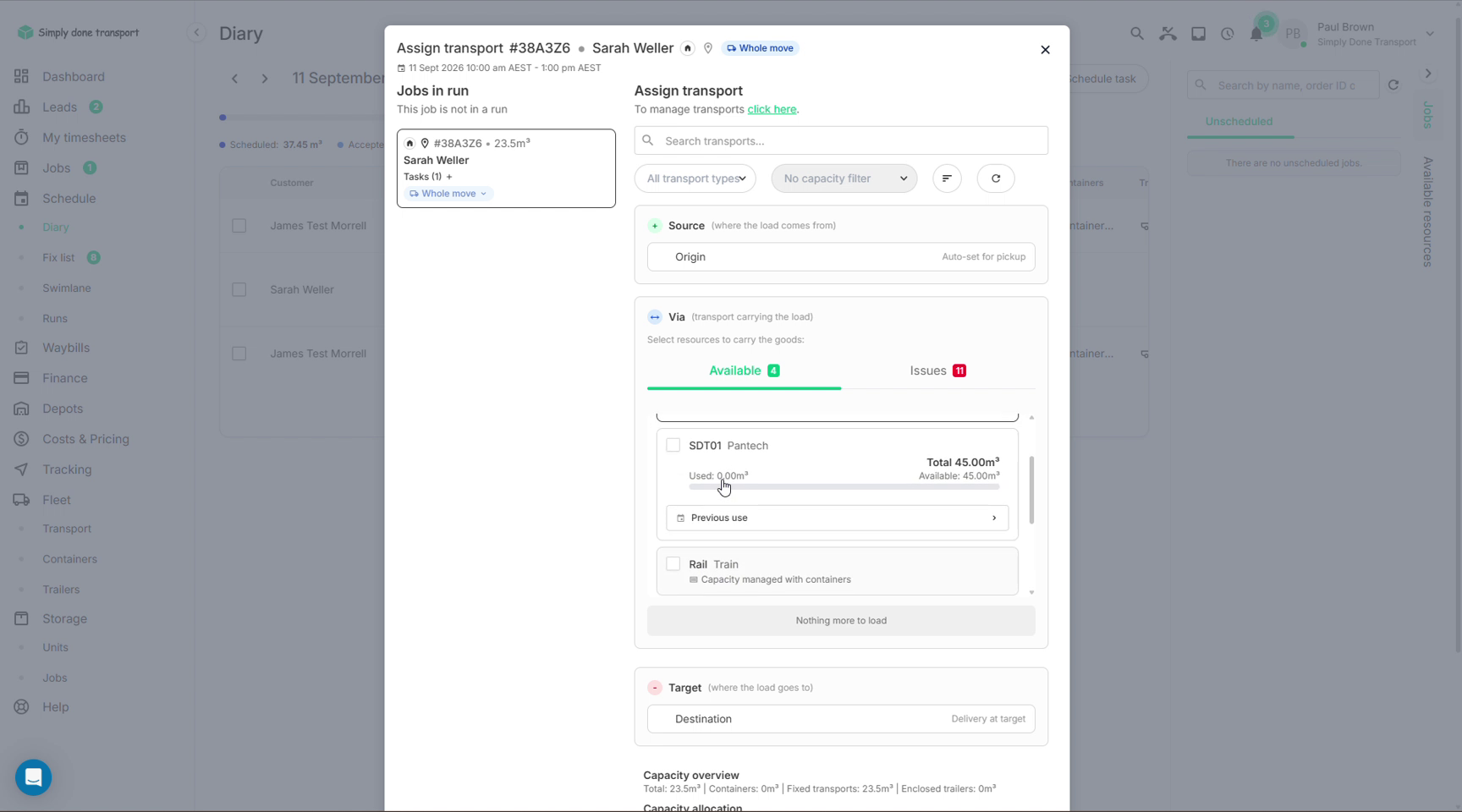
Task: Open Dashboard from sidebar
Action: pyautogui.click(x=74, y=76)
